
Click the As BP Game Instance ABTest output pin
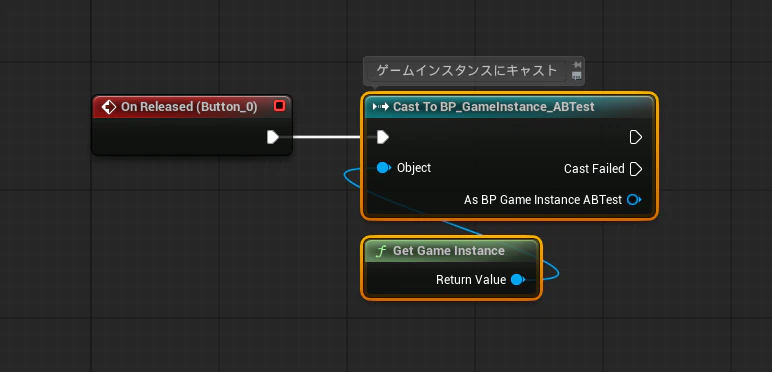tap(634, 200)
